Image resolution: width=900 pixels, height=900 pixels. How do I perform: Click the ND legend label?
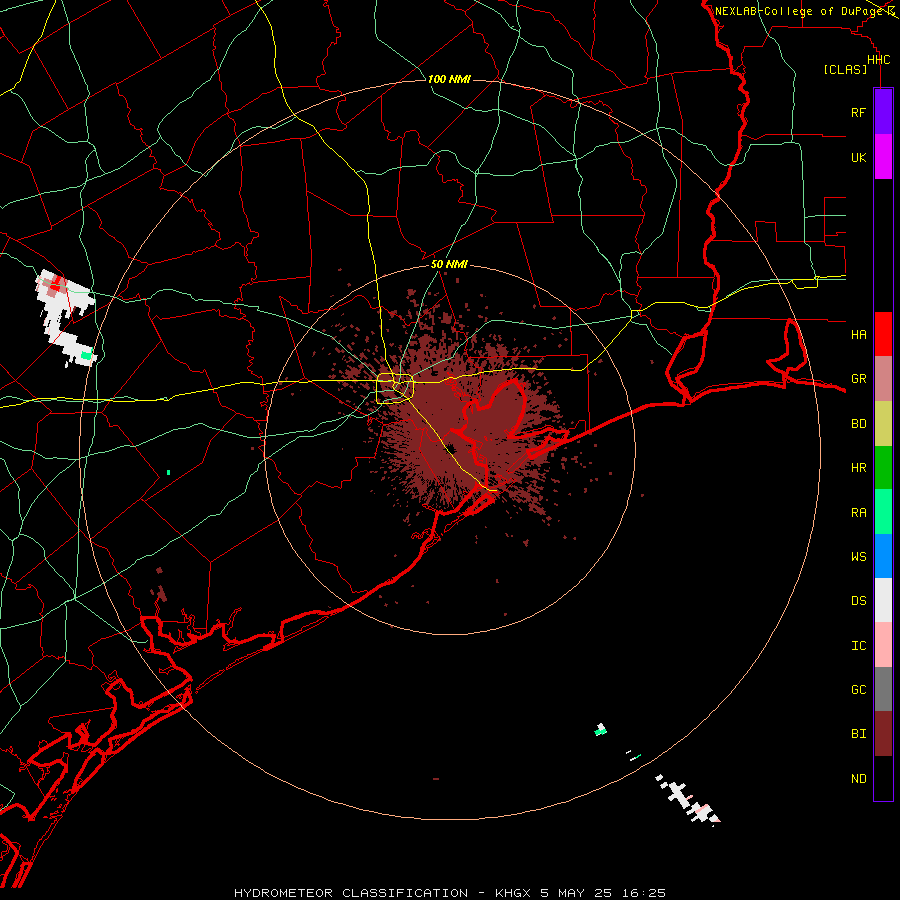(x=858, y=779)
